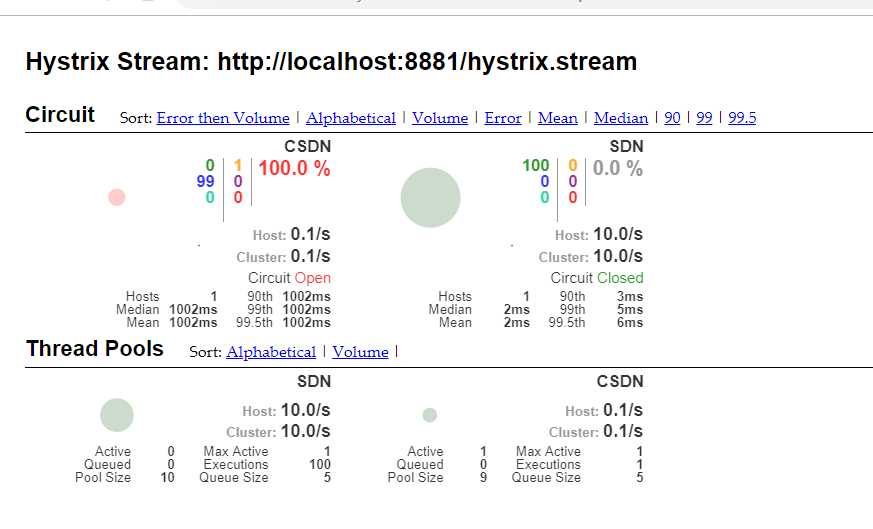Select the SDN circuit title
Screen dimensions: 873x529
click(626, 146)
